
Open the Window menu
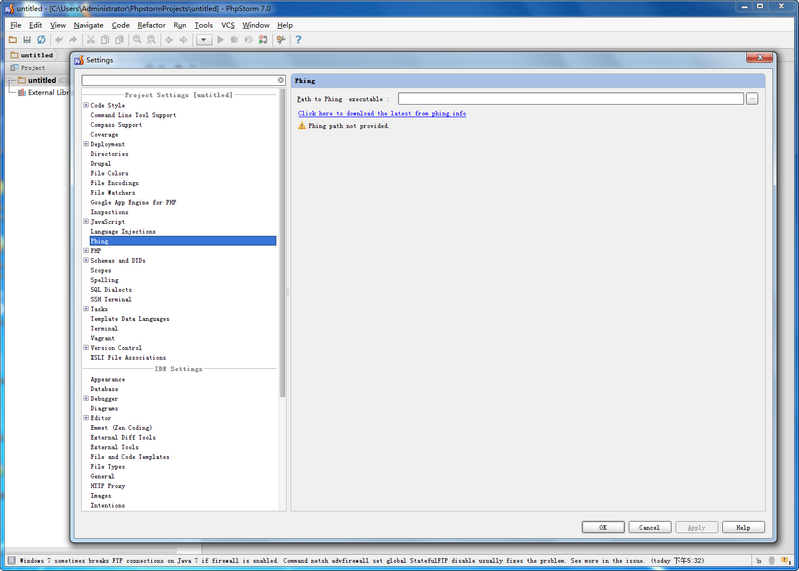(256, 25)
